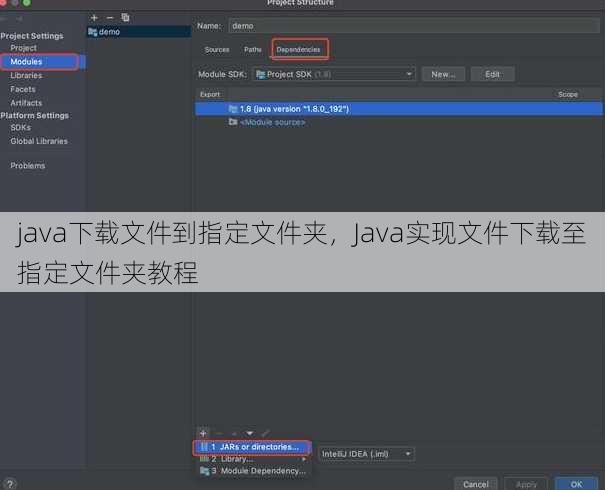Choose Library... menu option
Screen dimensions: 605x490
pos(252,459)
